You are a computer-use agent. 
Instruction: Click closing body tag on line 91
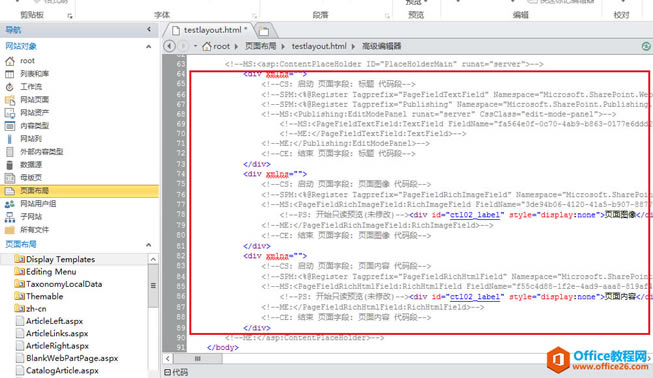[x=223, y=348]
